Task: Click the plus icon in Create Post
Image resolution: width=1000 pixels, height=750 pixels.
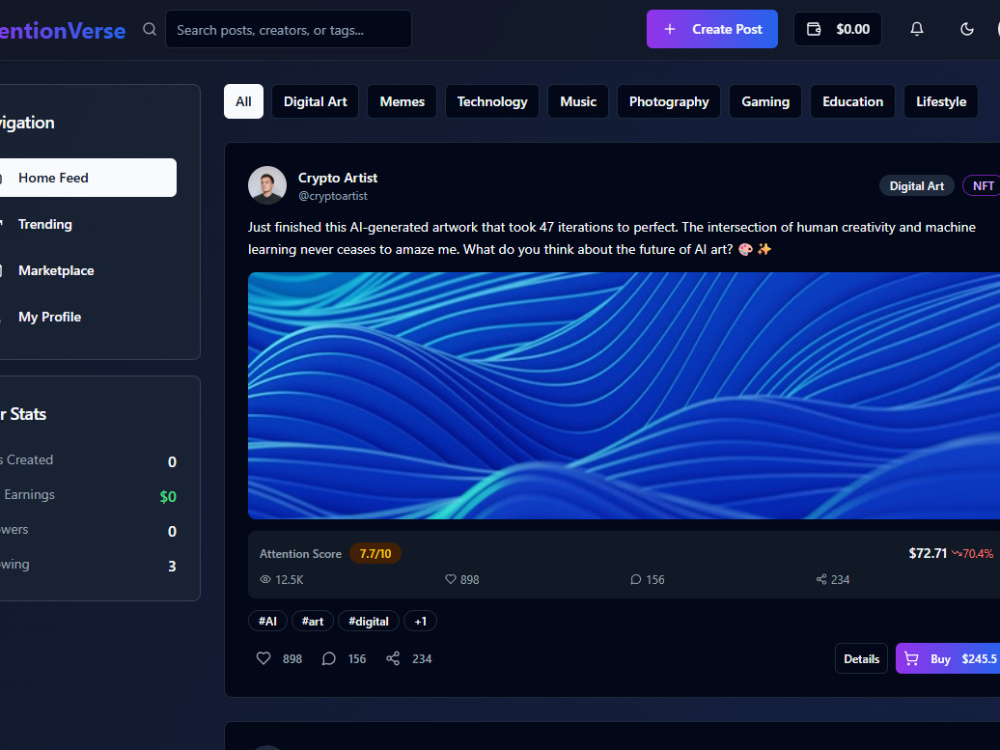Action: (670, 29)
